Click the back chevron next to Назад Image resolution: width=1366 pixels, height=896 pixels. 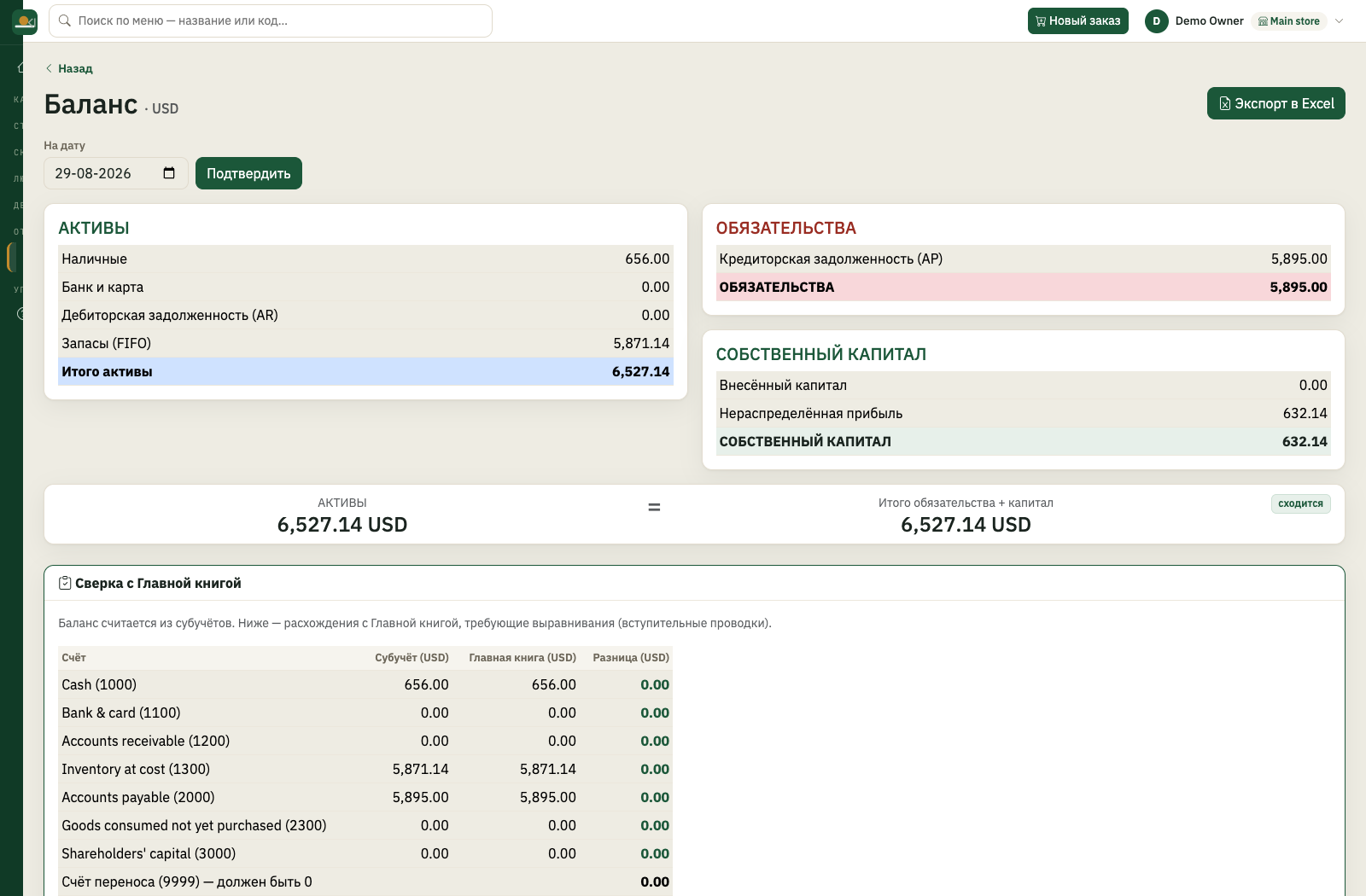coord(49,68)
